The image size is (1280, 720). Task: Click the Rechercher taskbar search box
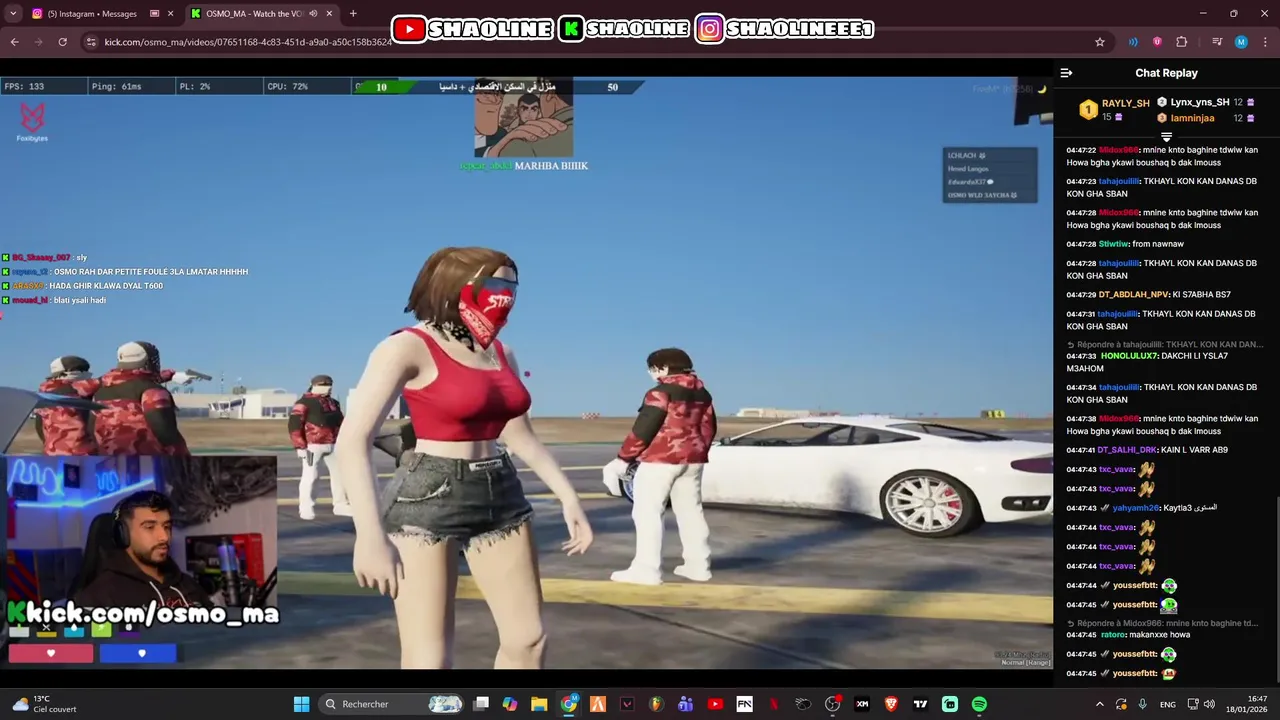pos(393,704)
